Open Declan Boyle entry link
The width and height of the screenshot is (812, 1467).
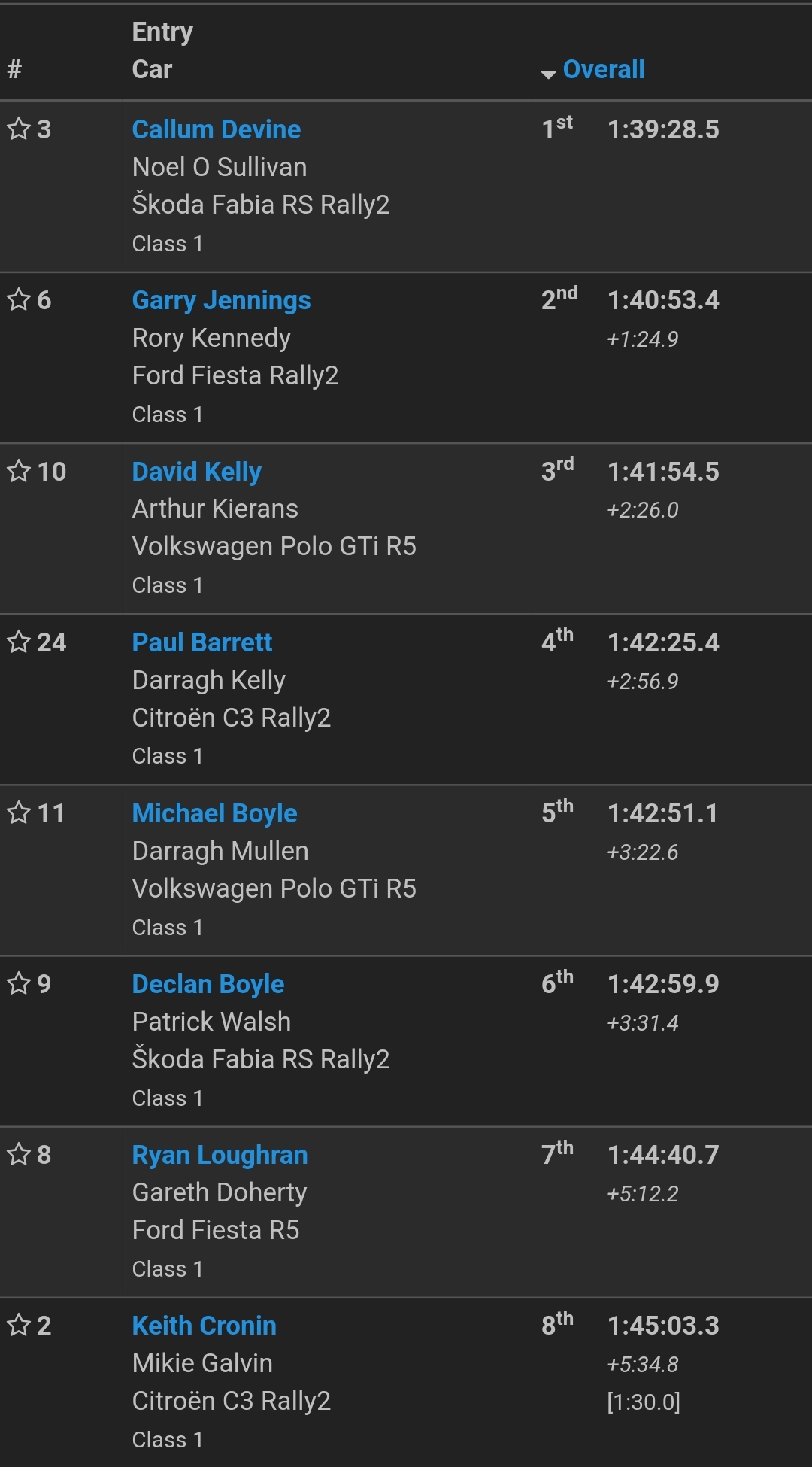pos(208,984)
